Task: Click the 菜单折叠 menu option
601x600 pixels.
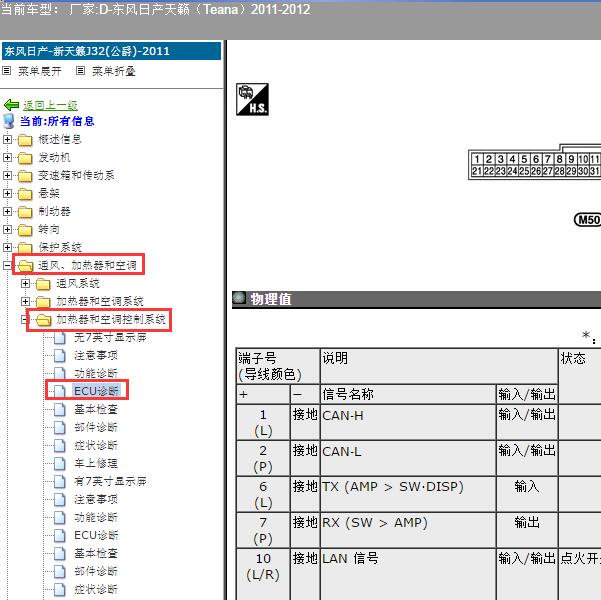Action: pos(114,71)
